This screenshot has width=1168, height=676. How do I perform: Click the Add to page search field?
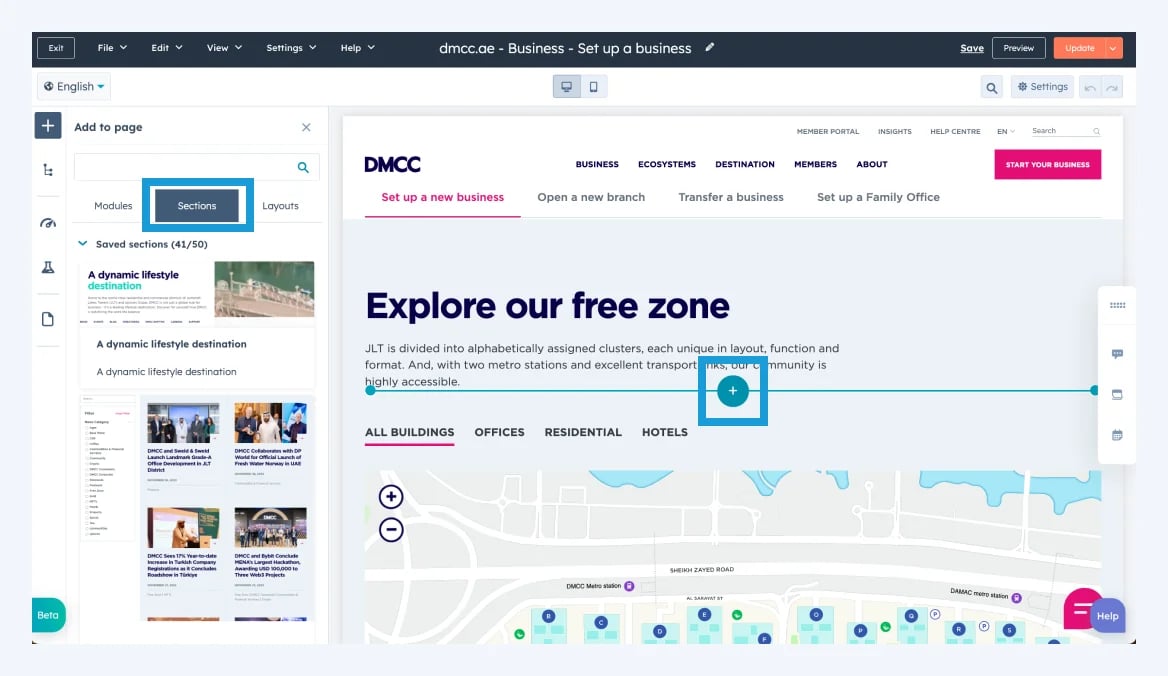click(x=197, y=168)
